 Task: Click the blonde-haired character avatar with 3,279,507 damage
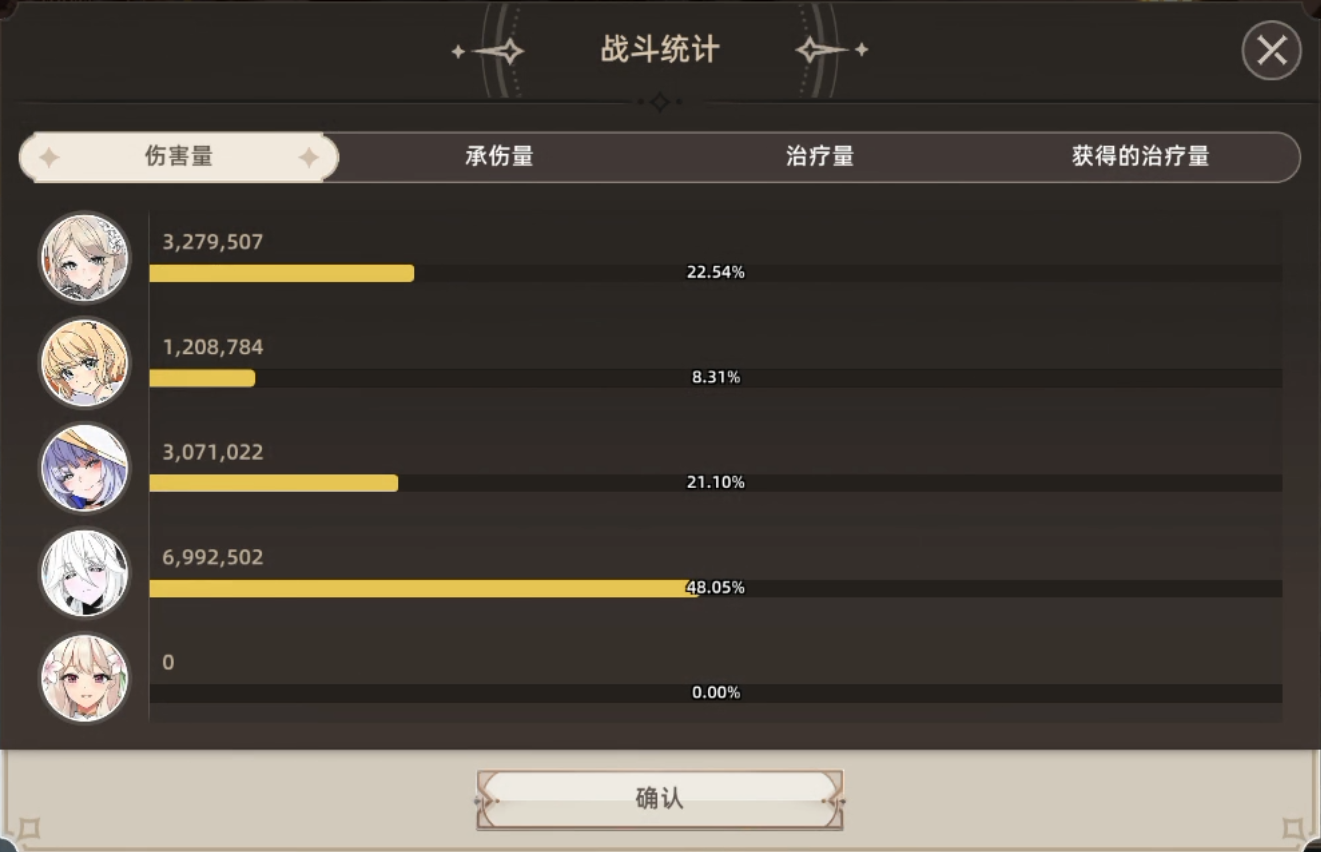pos(85,258)
